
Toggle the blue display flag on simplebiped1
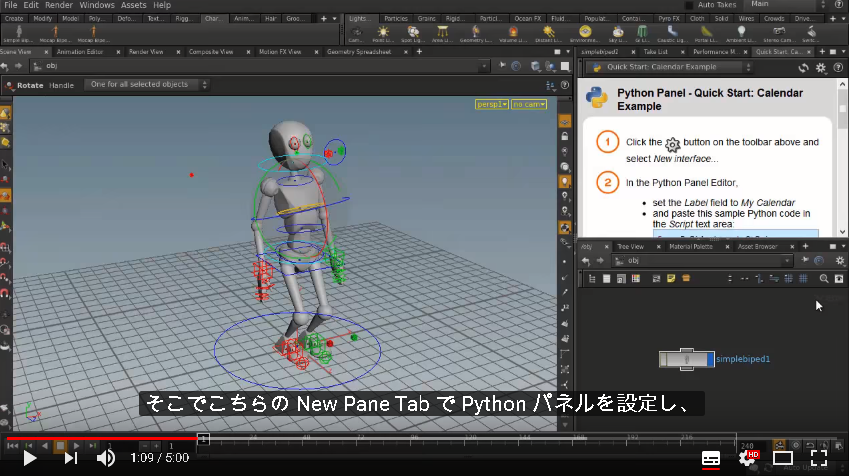710,359
